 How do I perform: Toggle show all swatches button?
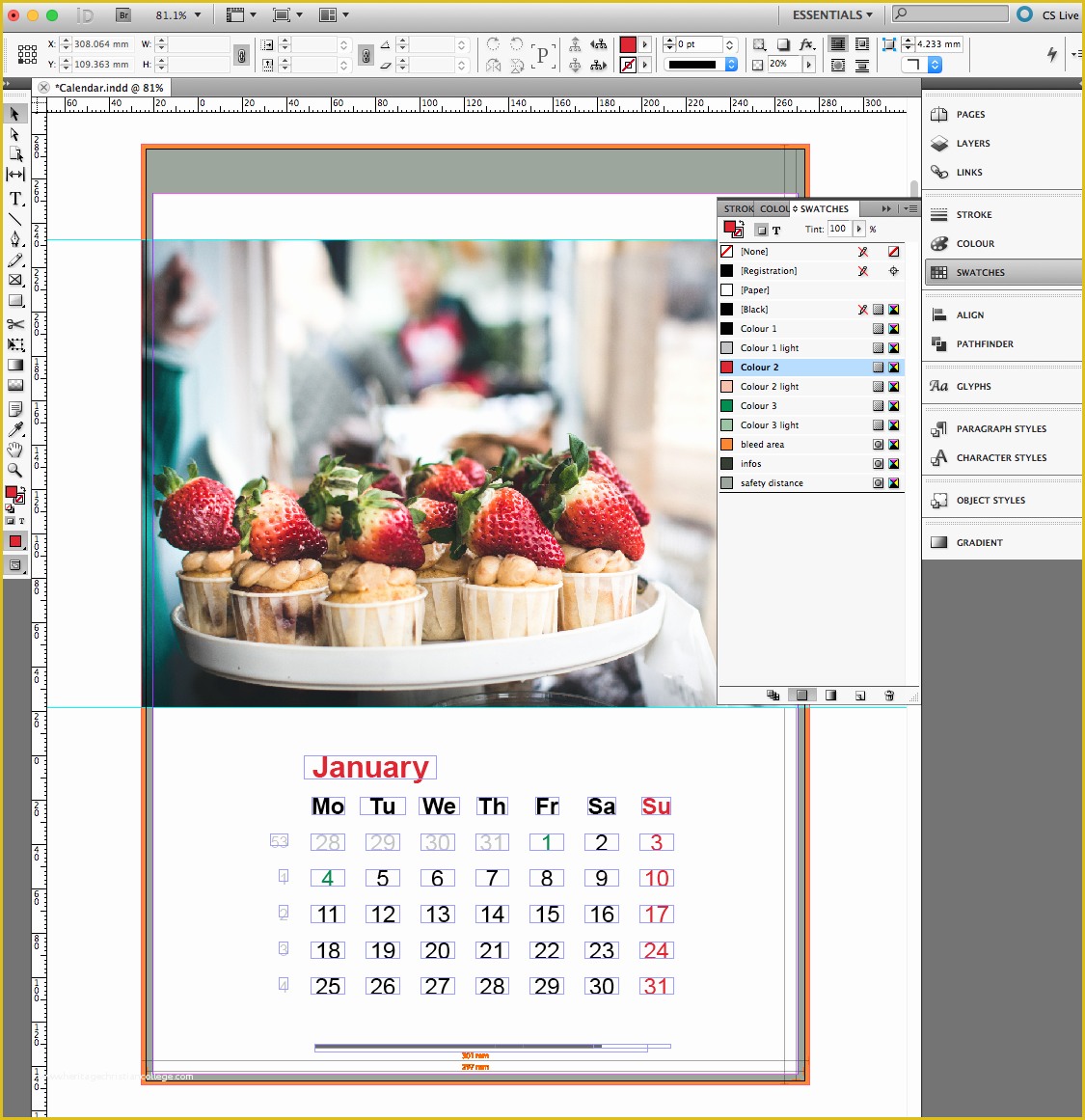pyautogui.click(x=773, y=695)
